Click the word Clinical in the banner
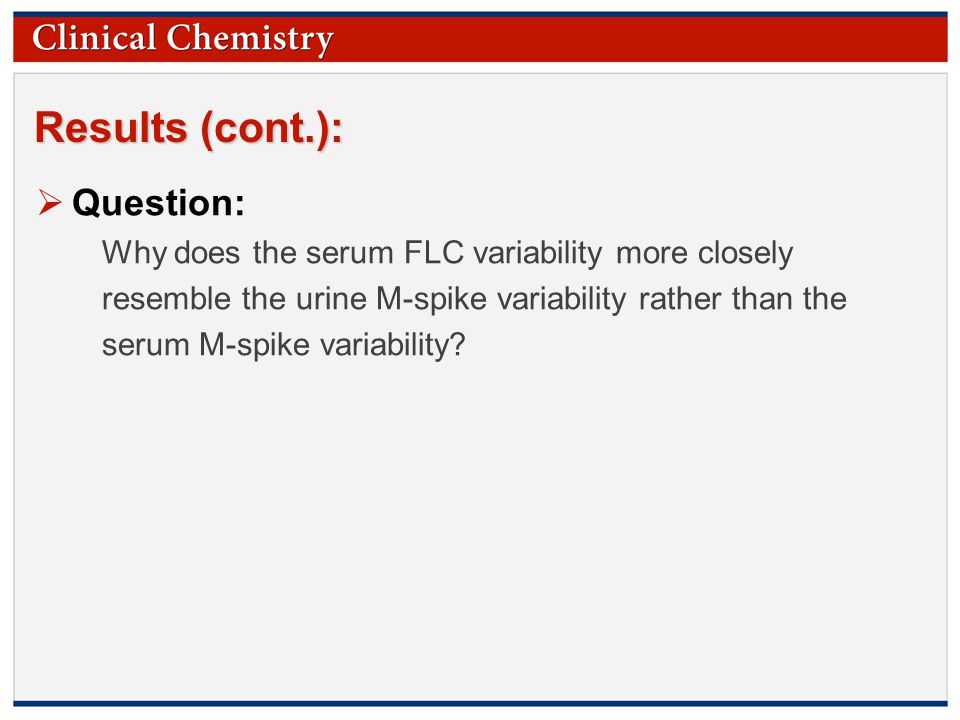This screenshot has height=720, width=960. point(94,37)
